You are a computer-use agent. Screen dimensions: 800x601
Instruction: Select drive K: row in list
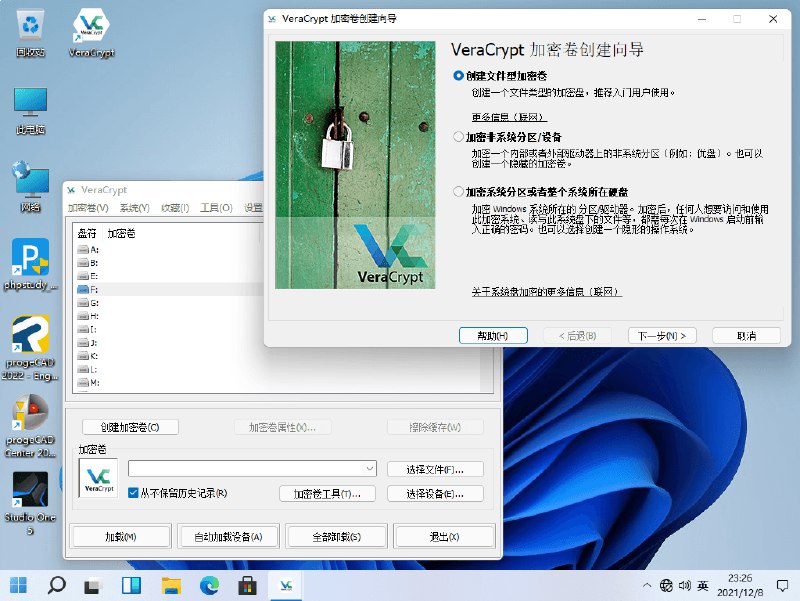(168, 356)
